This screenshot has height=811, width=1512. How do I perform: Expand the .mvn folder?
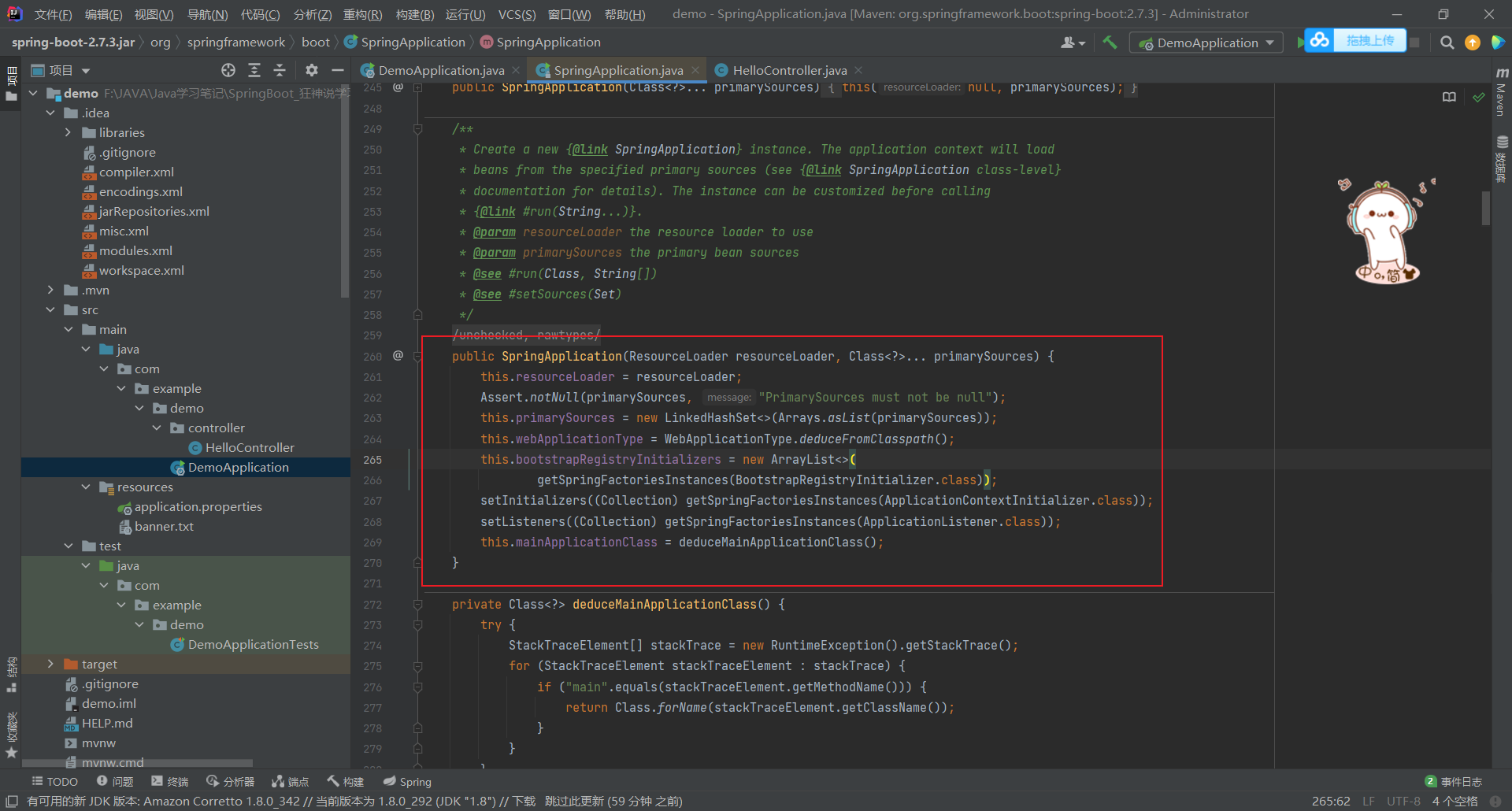tap(51, 290)
